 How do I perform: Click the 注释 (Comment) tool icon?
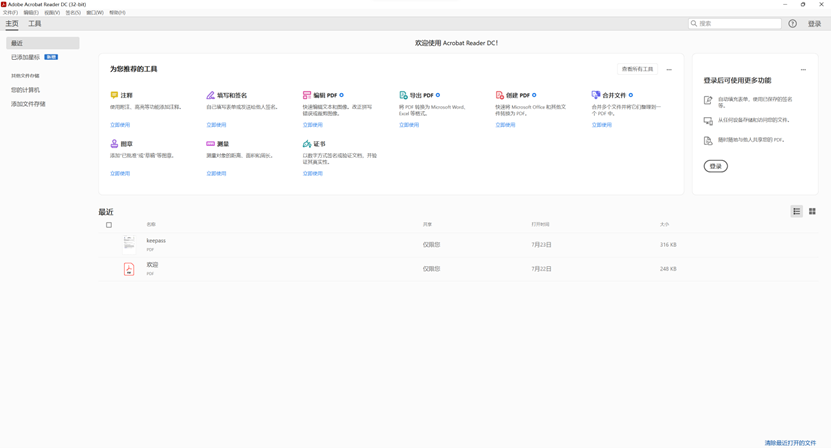click(x=114, y=95)
